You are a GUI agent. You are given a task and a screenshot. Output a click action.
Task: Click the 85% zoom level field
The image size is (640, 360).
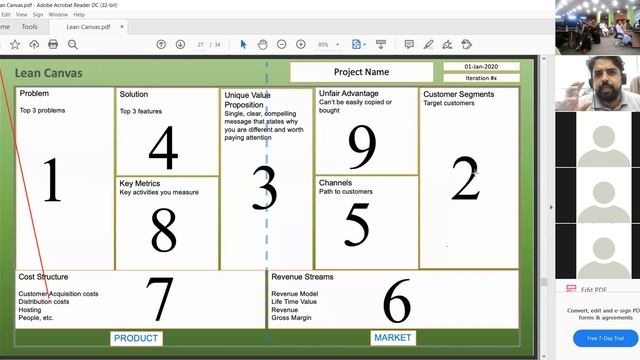(x=323, y=44)
